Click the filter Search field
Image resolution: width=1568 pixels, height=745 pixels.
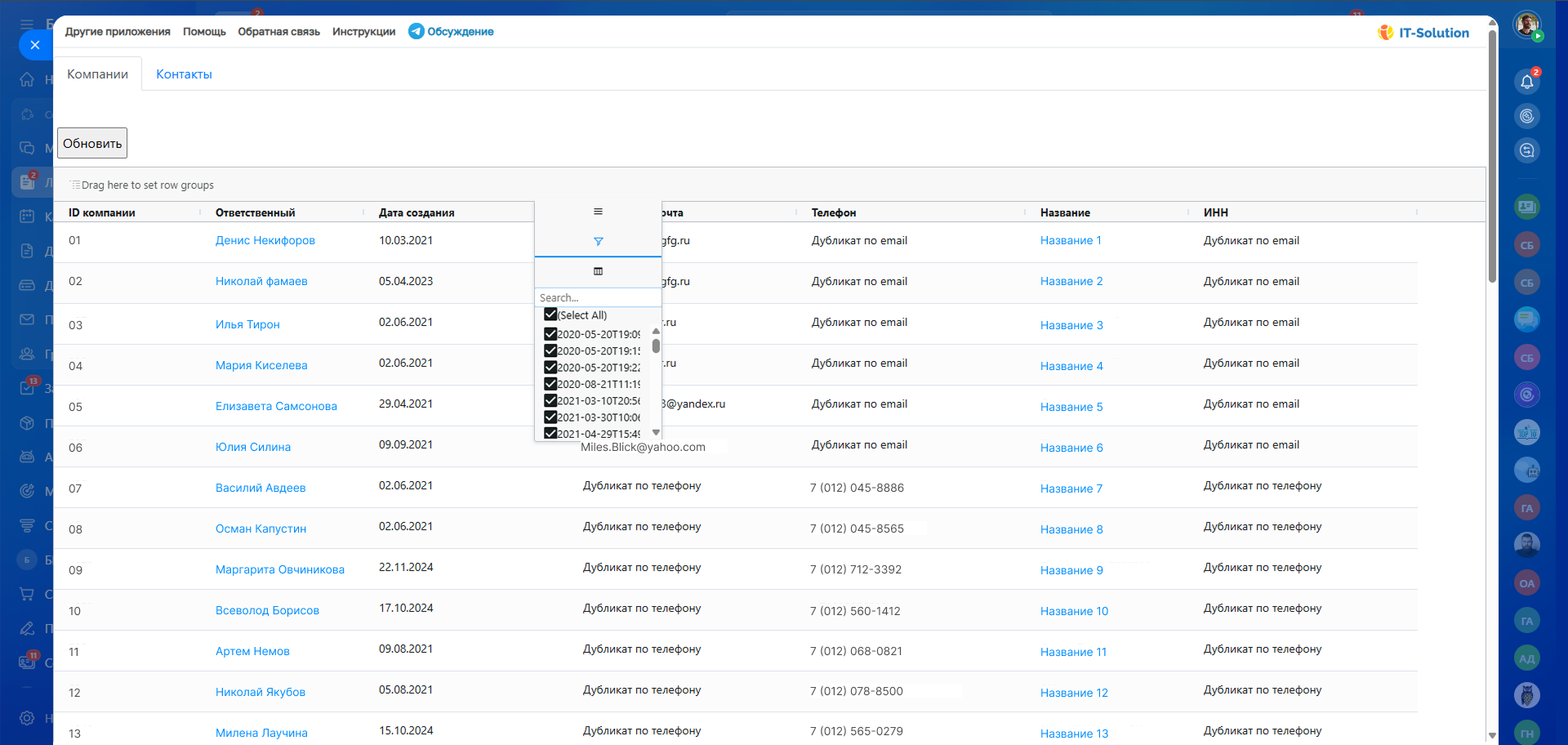[x=596, y=298]
